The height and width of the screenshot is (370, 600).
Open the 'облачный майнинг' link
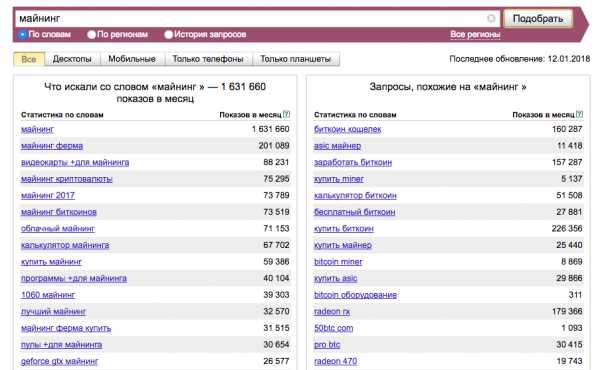click(58, 229)
